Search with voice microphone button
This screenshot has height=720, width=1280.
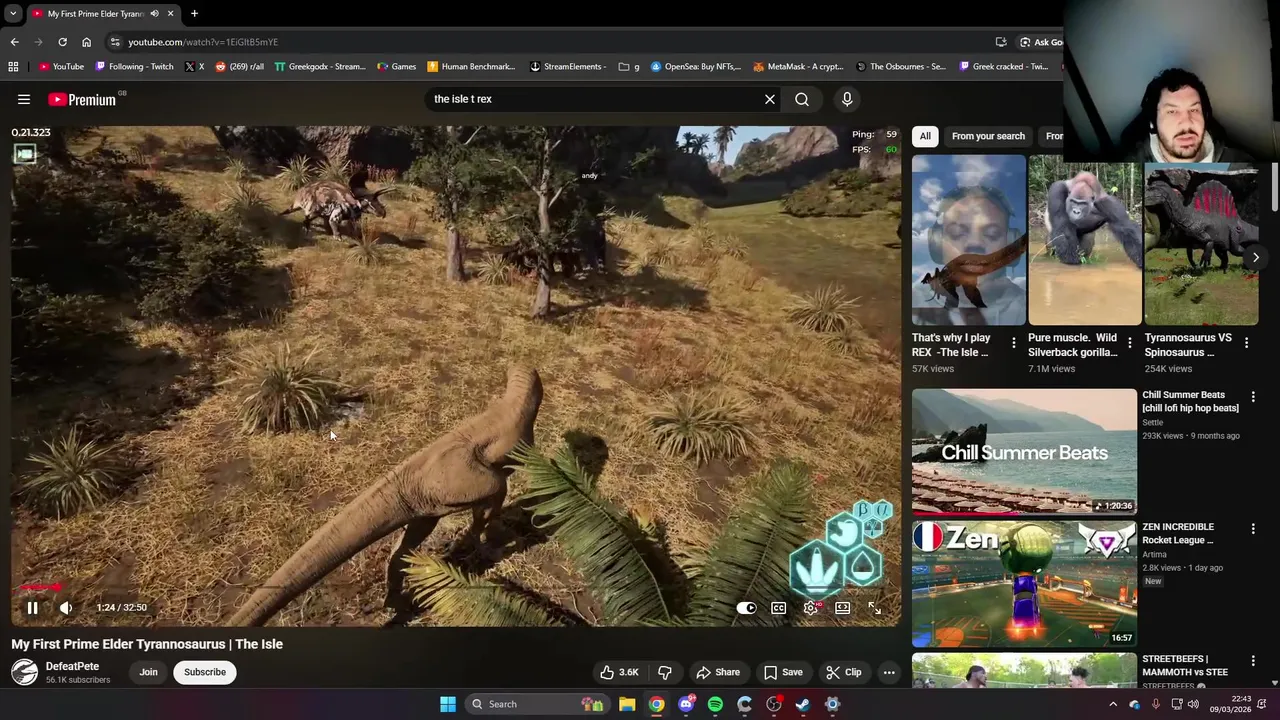click(x=847, y=99)
